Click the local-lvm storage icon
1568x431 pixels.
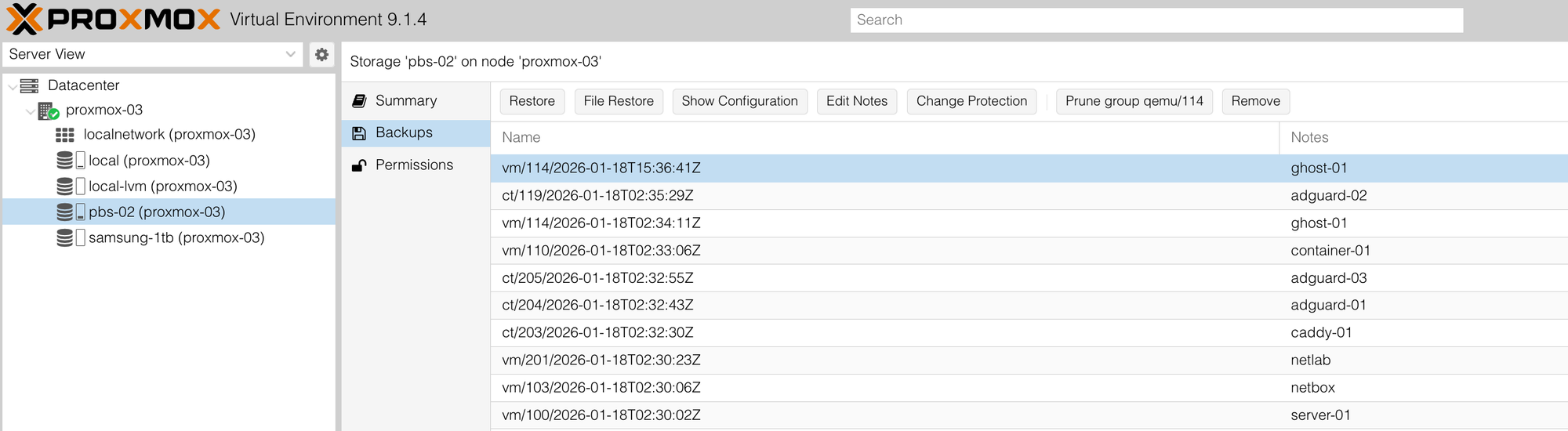(70, 187)
